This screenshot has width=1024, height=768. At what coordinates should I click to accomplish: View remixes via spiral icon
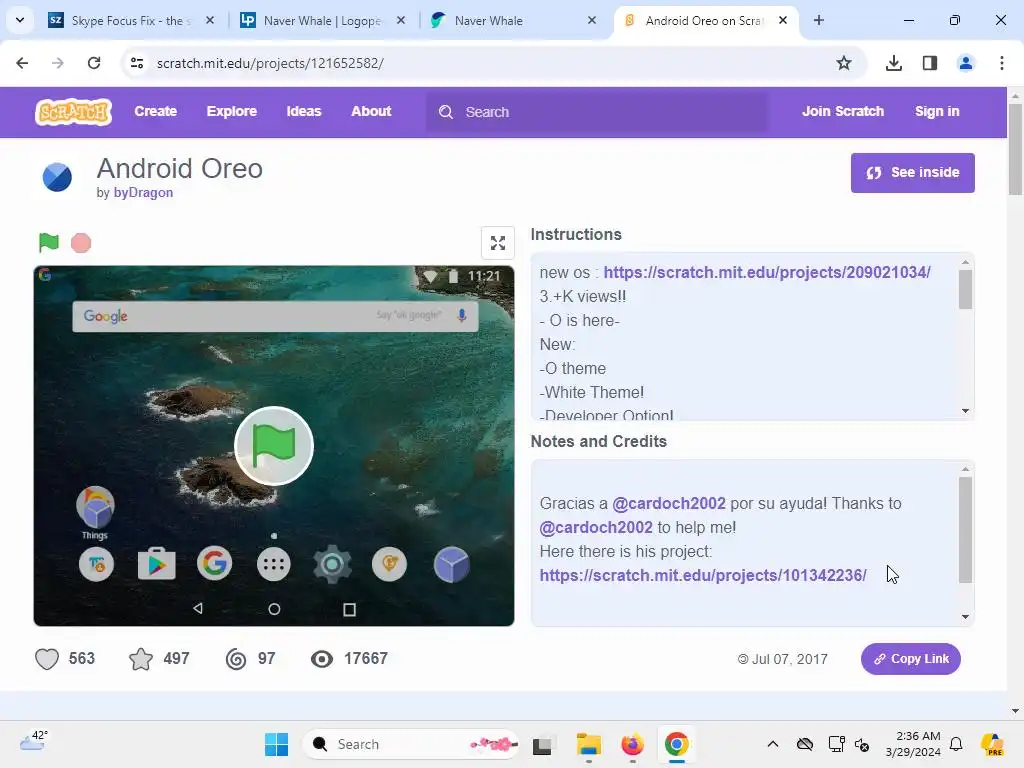(x=236, y=659)
